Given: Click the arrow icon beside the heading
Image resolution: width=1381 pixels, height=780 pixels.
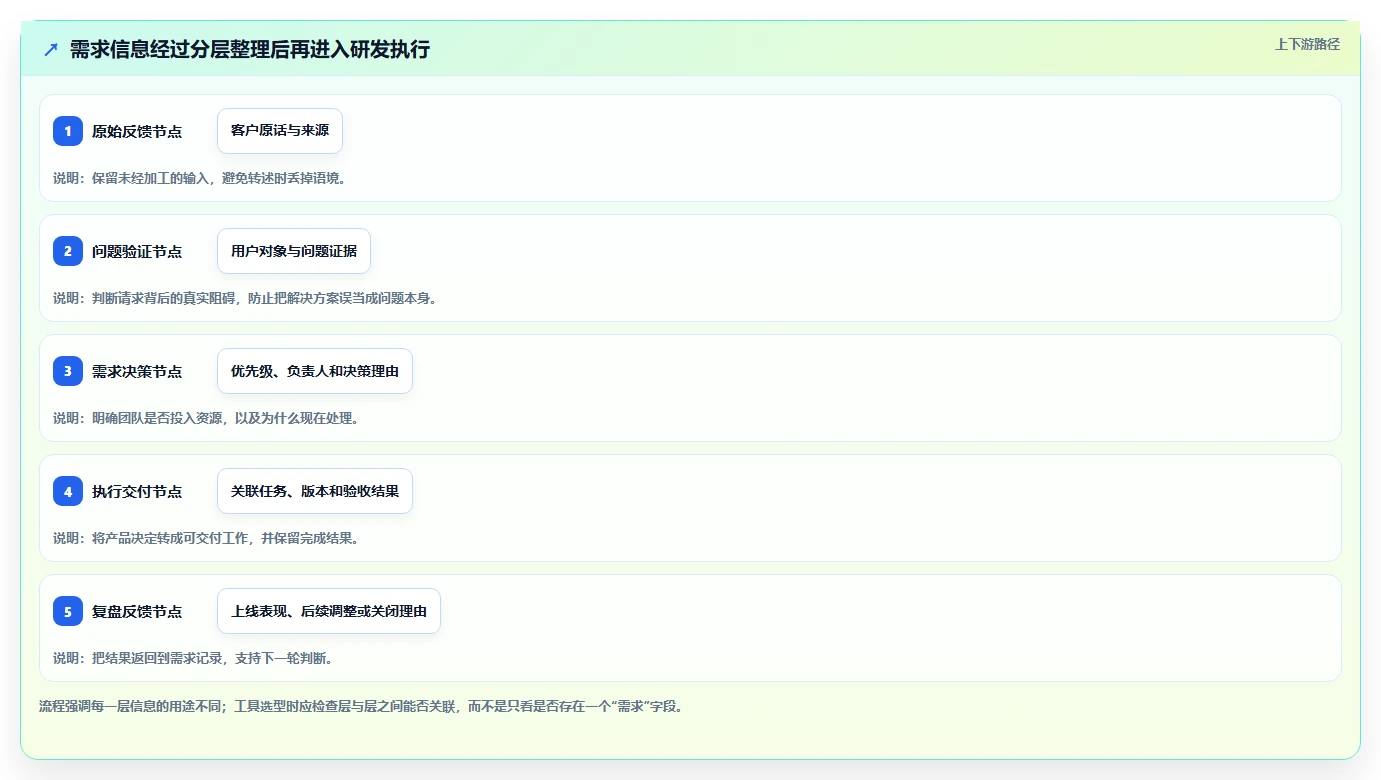Looking at the screenshot, I should tap(51, 49).
